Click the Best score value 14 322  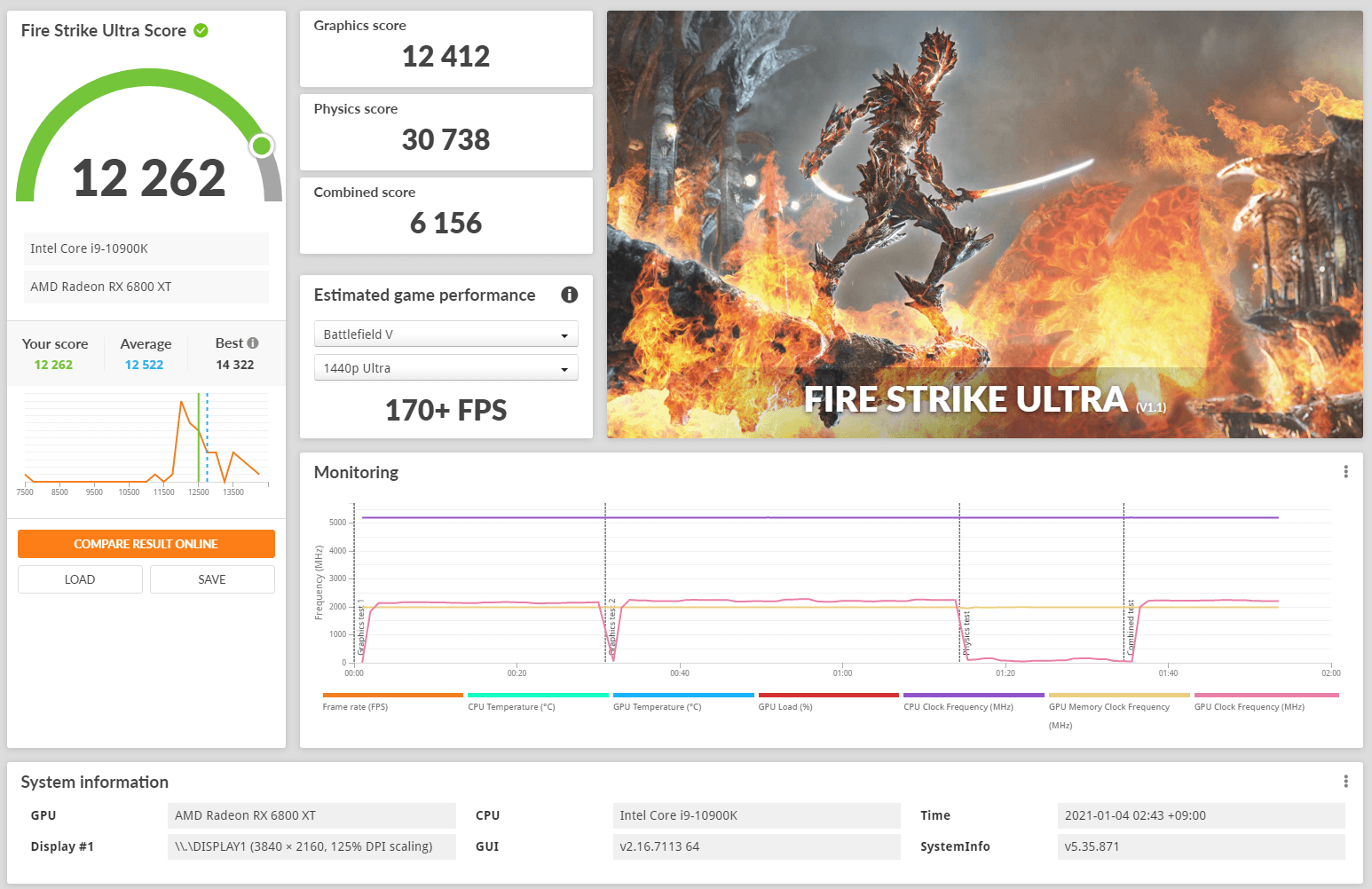(x=235, y=365)
